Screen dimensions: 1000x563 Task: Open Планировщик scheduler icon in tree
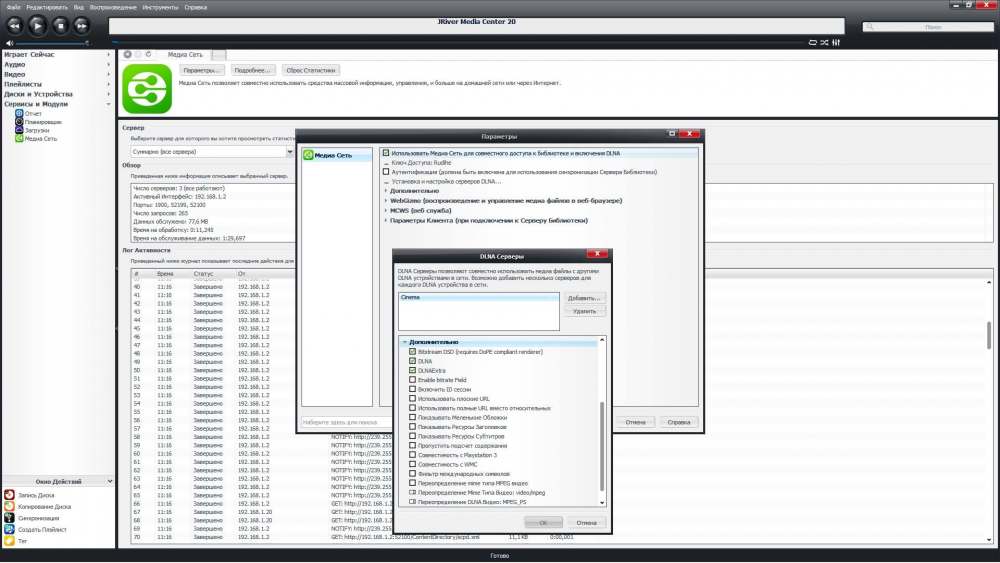(19, 122)
